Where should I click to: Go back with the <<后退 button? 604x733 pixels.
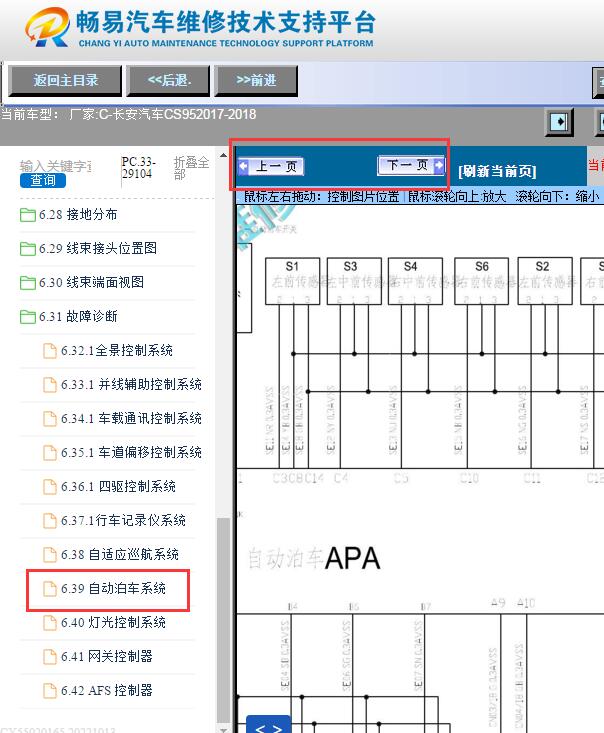point(169,81)
